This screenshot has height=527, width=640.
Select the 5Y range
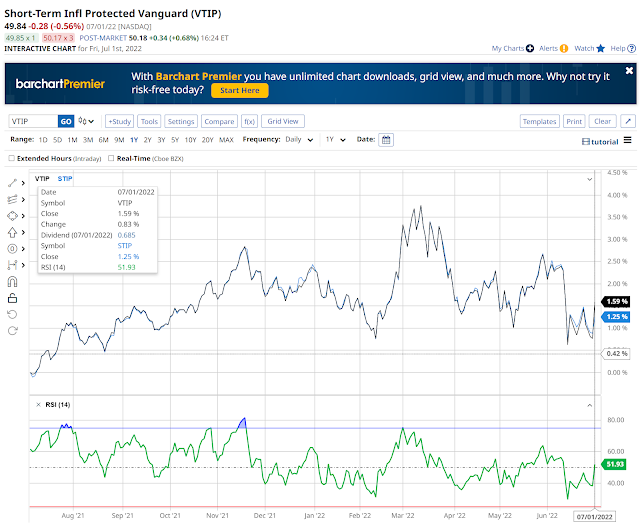(x=175, y=140)
